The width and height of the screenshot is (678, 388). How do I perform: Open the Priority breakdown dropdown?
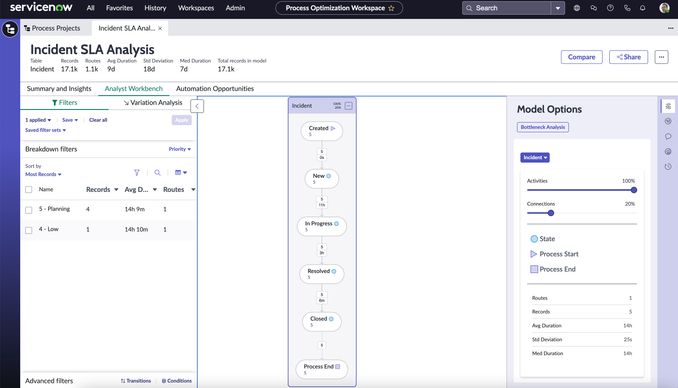(x=179, y=149)
